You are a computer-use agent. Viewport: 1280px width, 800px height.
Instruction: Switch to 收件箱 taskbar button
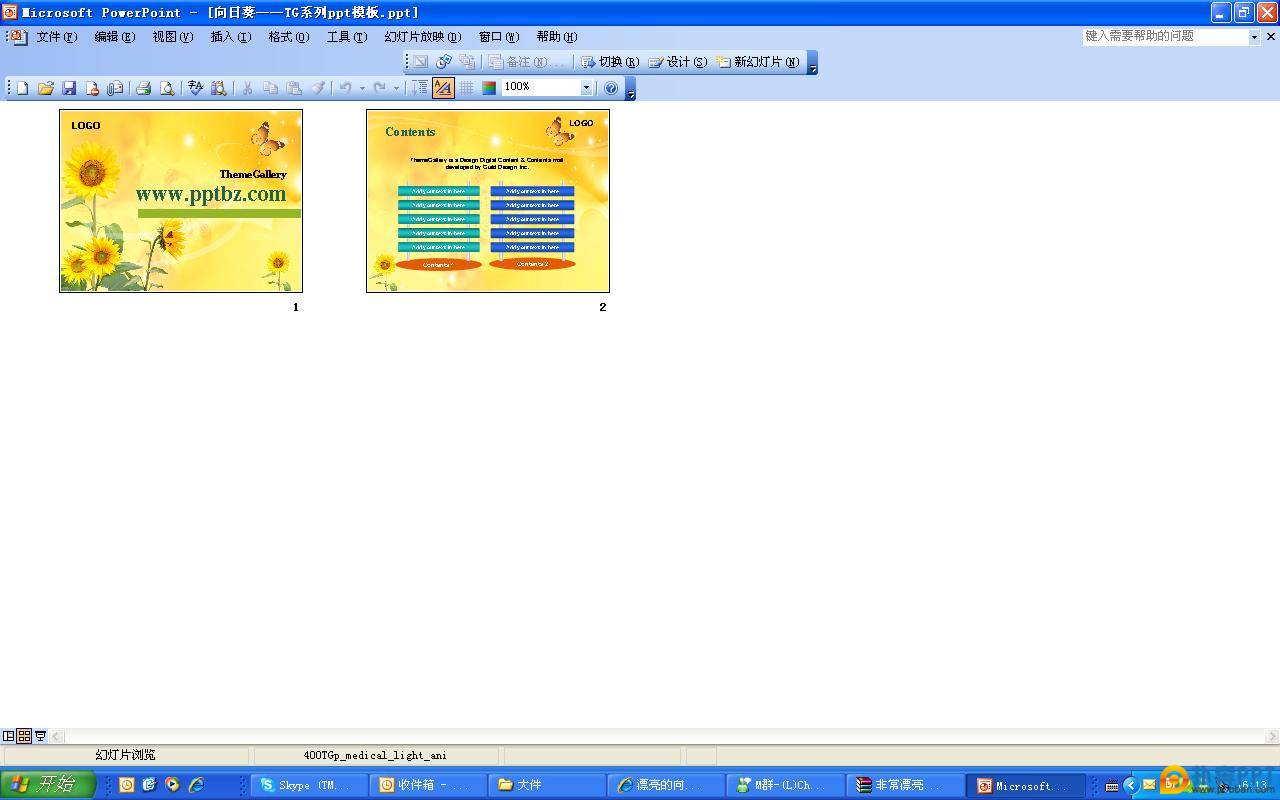427,786
